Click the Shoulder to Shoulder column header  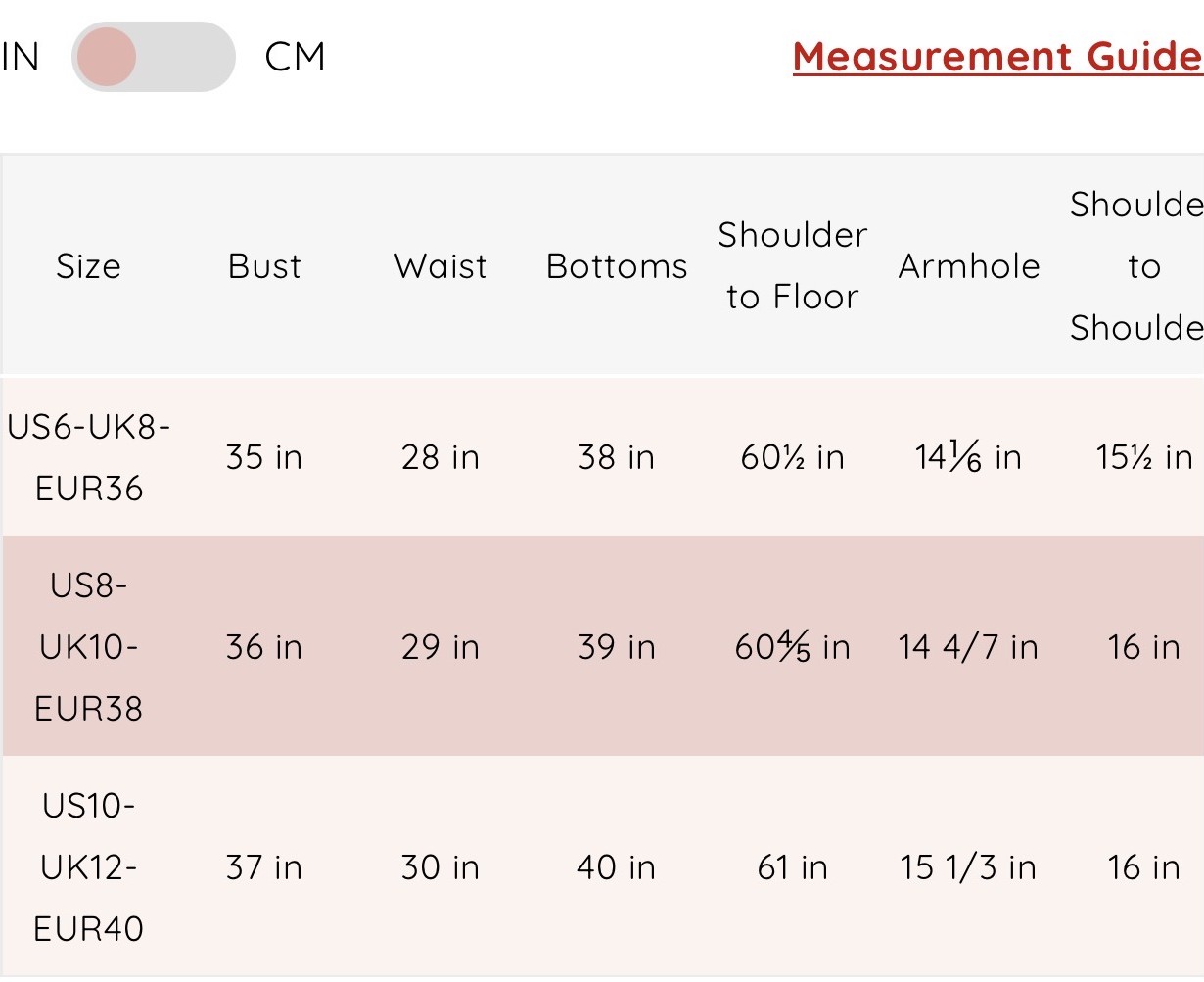coord(1137,265)
